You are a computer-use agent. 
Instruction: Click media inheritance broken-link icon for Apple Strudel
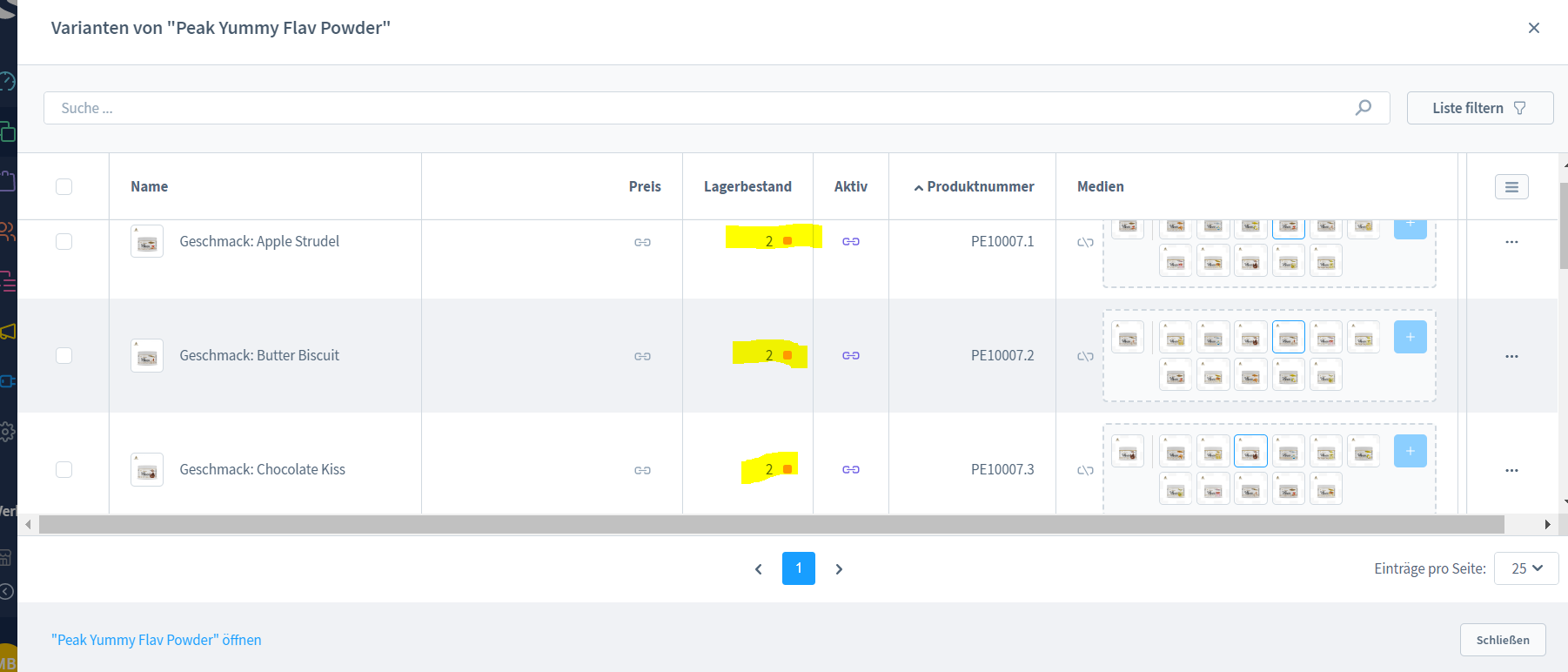pyautogui.click(x=1085, y=242)
